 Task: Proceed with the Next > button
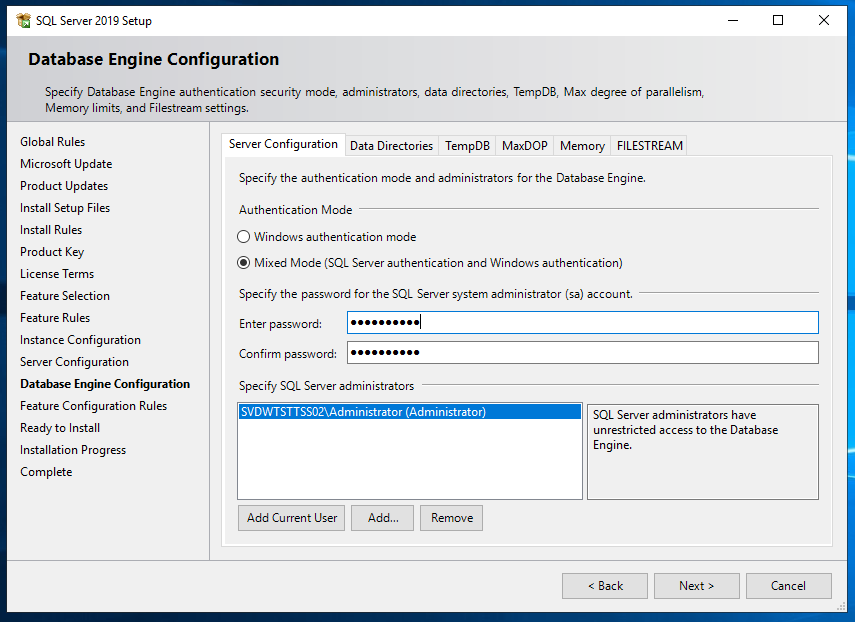(696, 586)
